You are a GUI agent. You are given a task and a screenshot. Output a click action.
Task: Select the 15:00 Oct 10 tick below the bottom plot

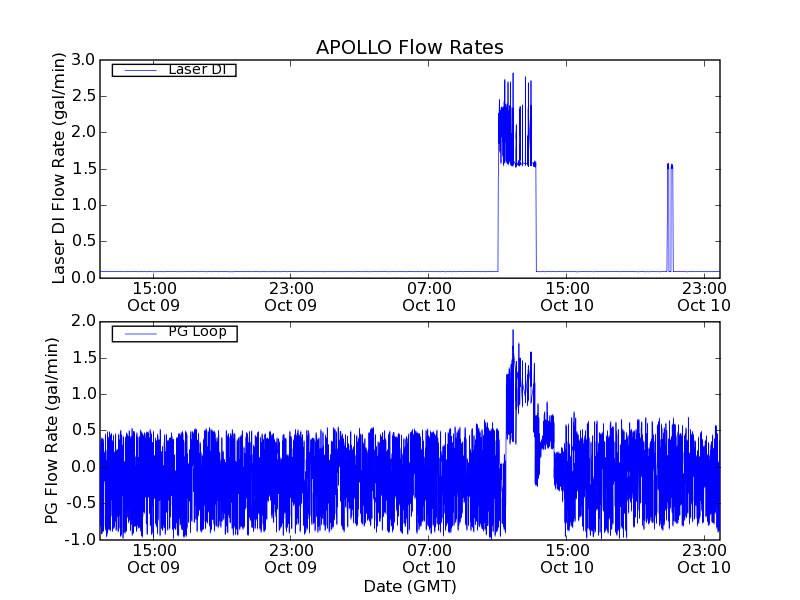coord(567,558)
